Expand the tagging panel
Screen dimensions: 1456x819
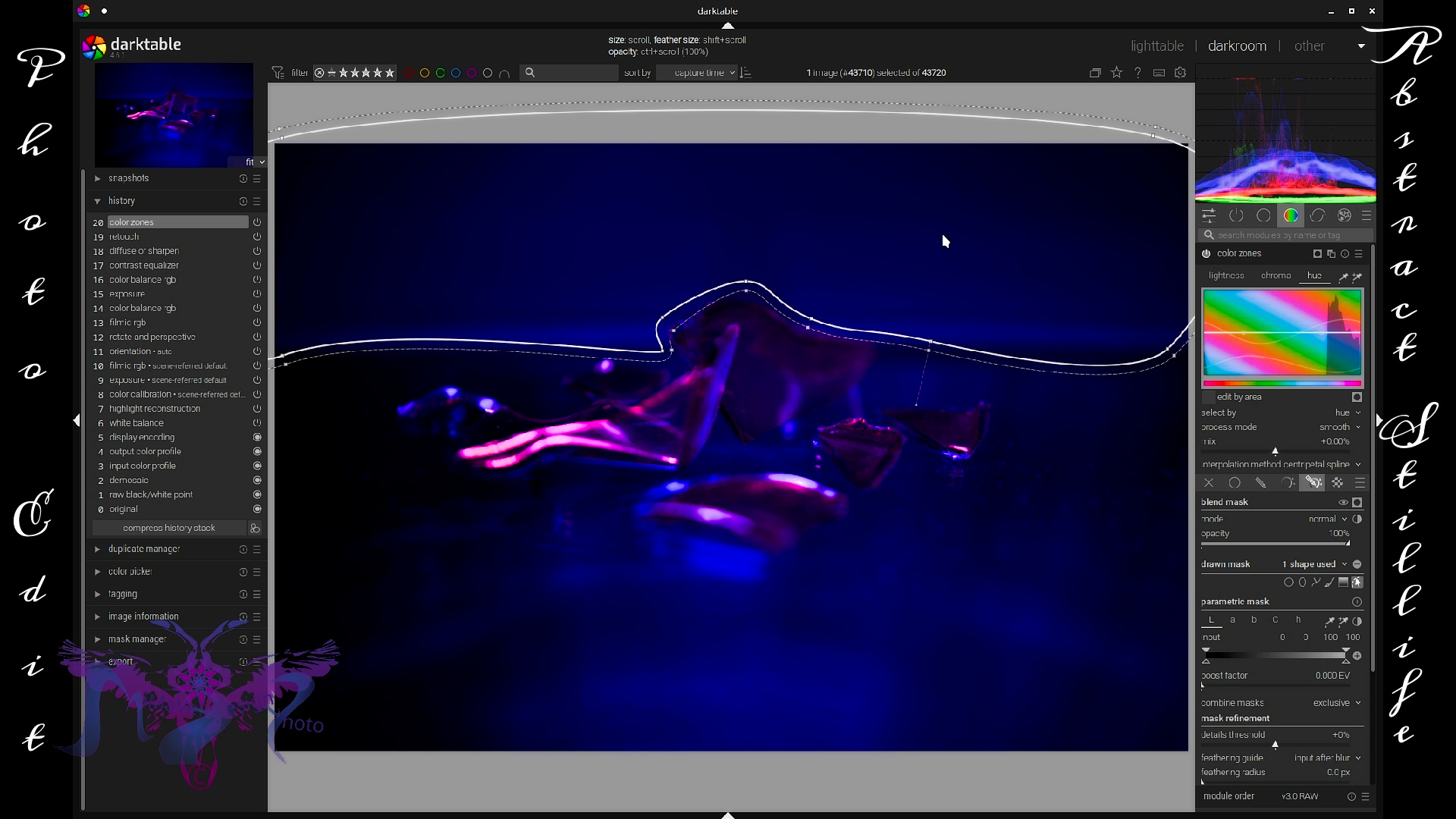(97, 595)
